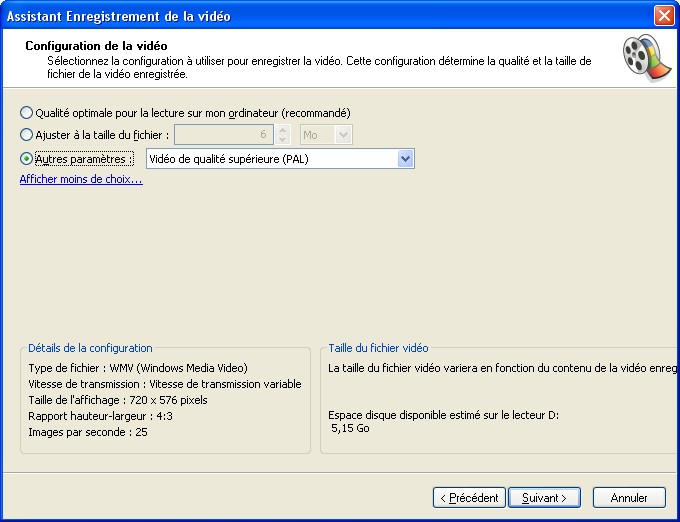Screen dimensions: 680x522
Task: Click the 'Type de fichier : WMV' detail line
Action: click(138, 368)
